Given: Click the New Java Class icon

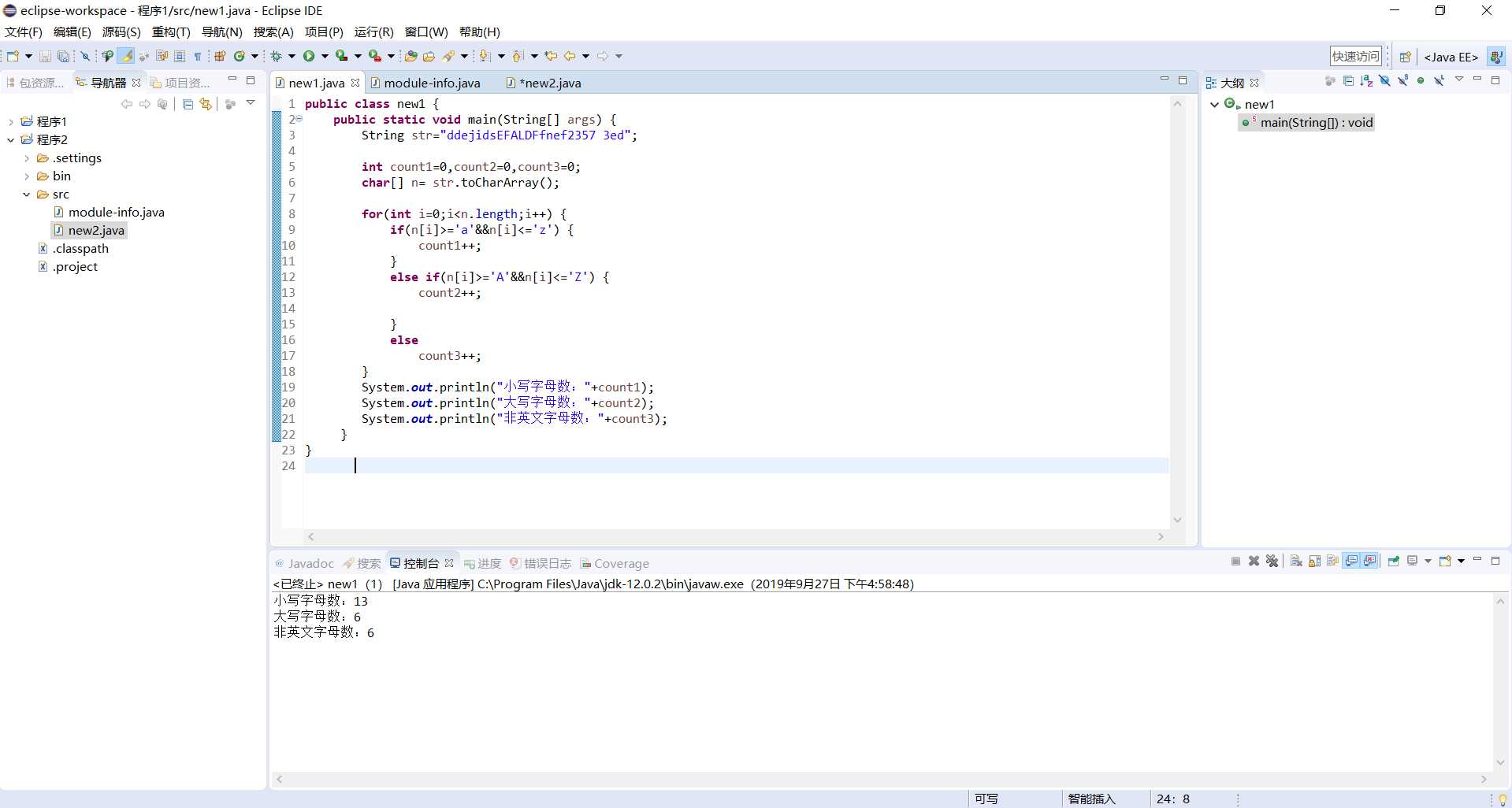Looking at the screenshot, I should coord(240,56).
